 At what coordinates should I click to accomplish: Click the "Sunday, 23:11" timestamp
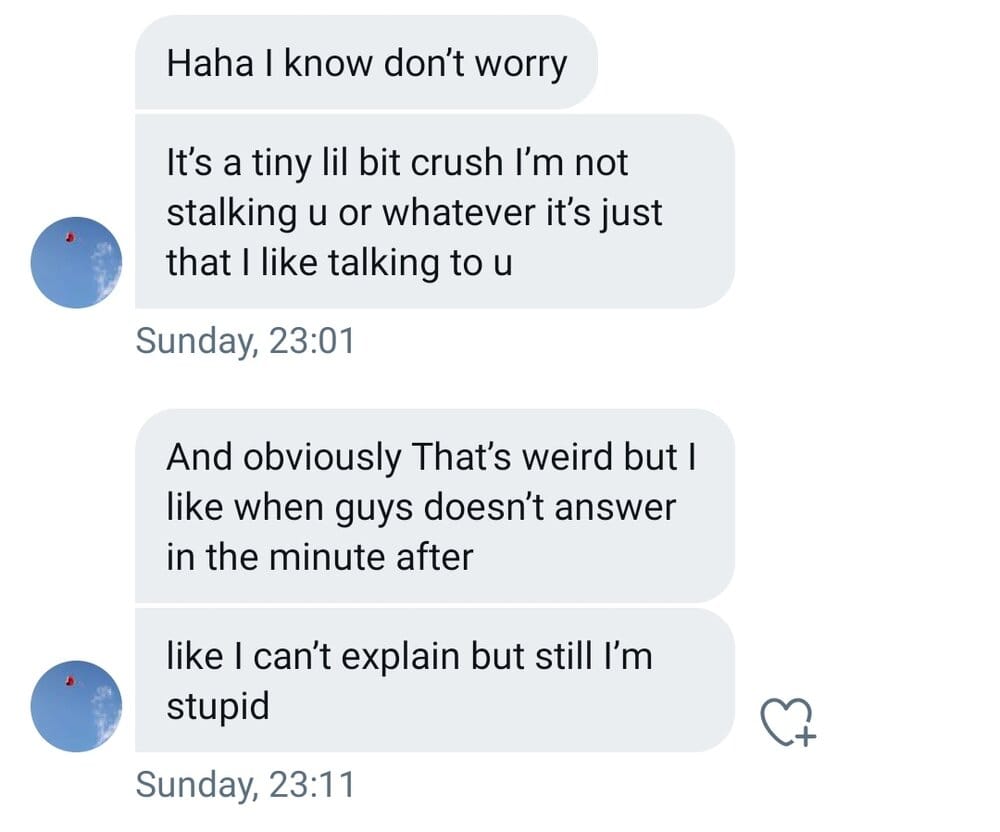[x=245, y=784]
